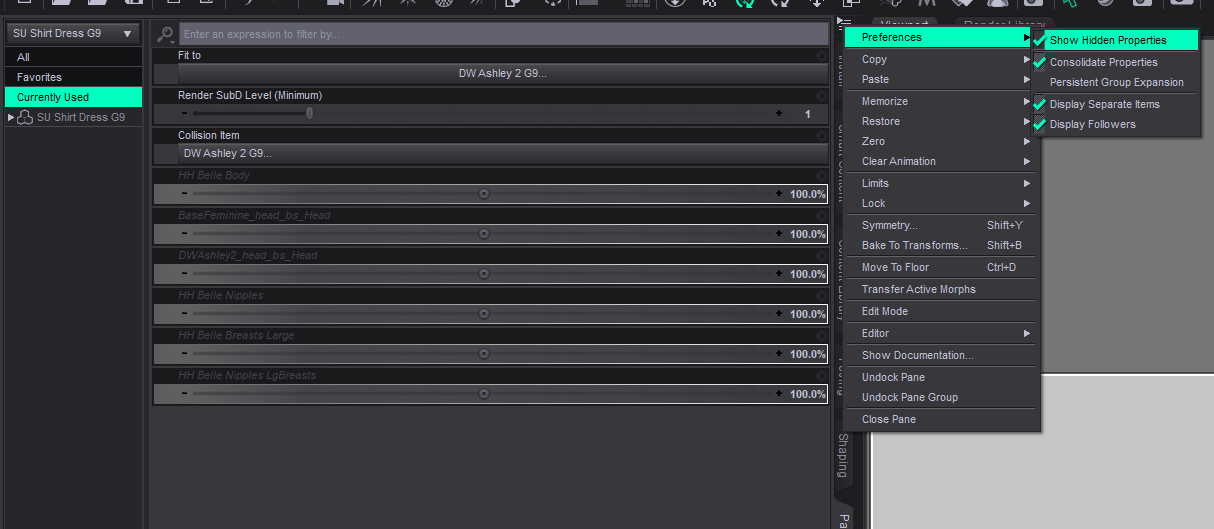Open the SU Shirt Dress G9 dropdown

pyautogui.click(x=73, y=34)
